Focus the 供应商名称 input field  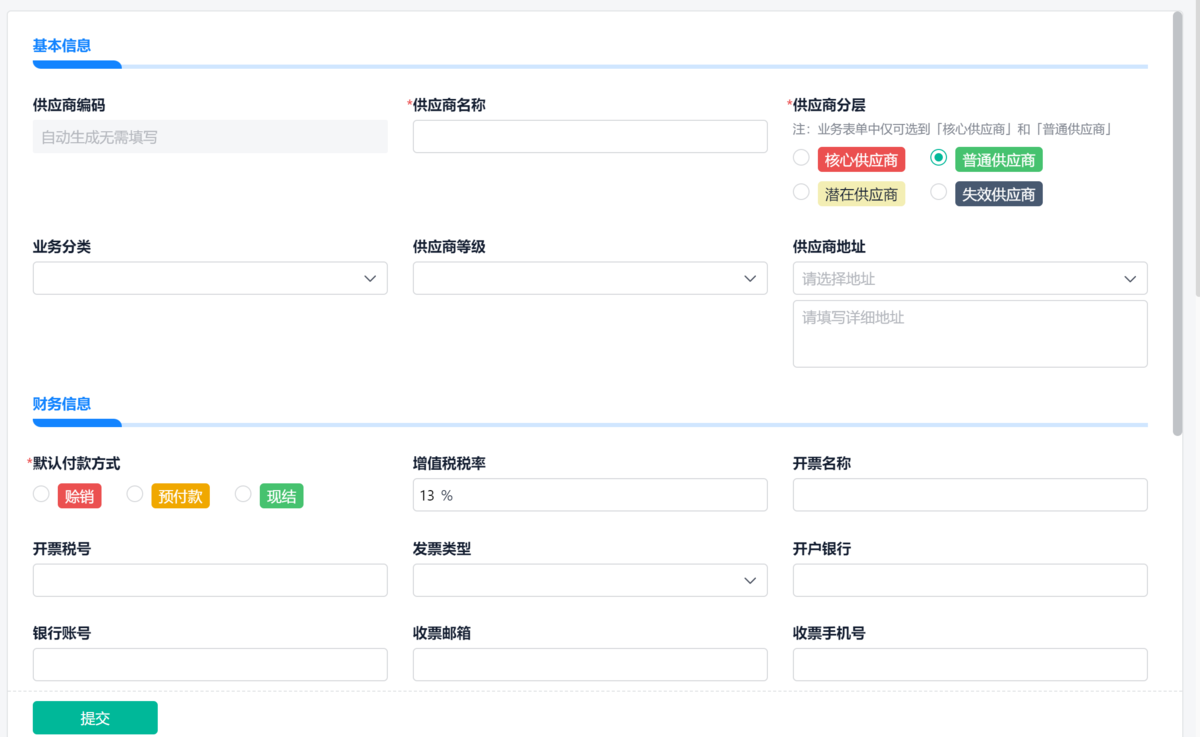point(590,137)
